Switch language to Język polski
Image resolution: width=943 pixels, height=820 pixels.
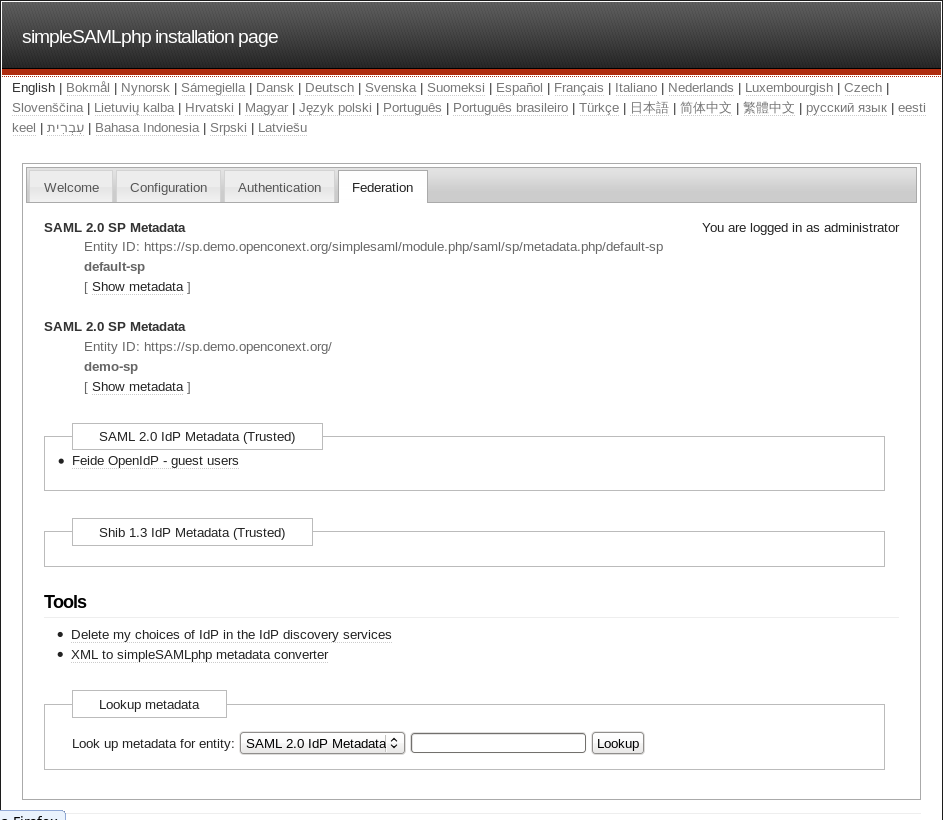point(336,108)
